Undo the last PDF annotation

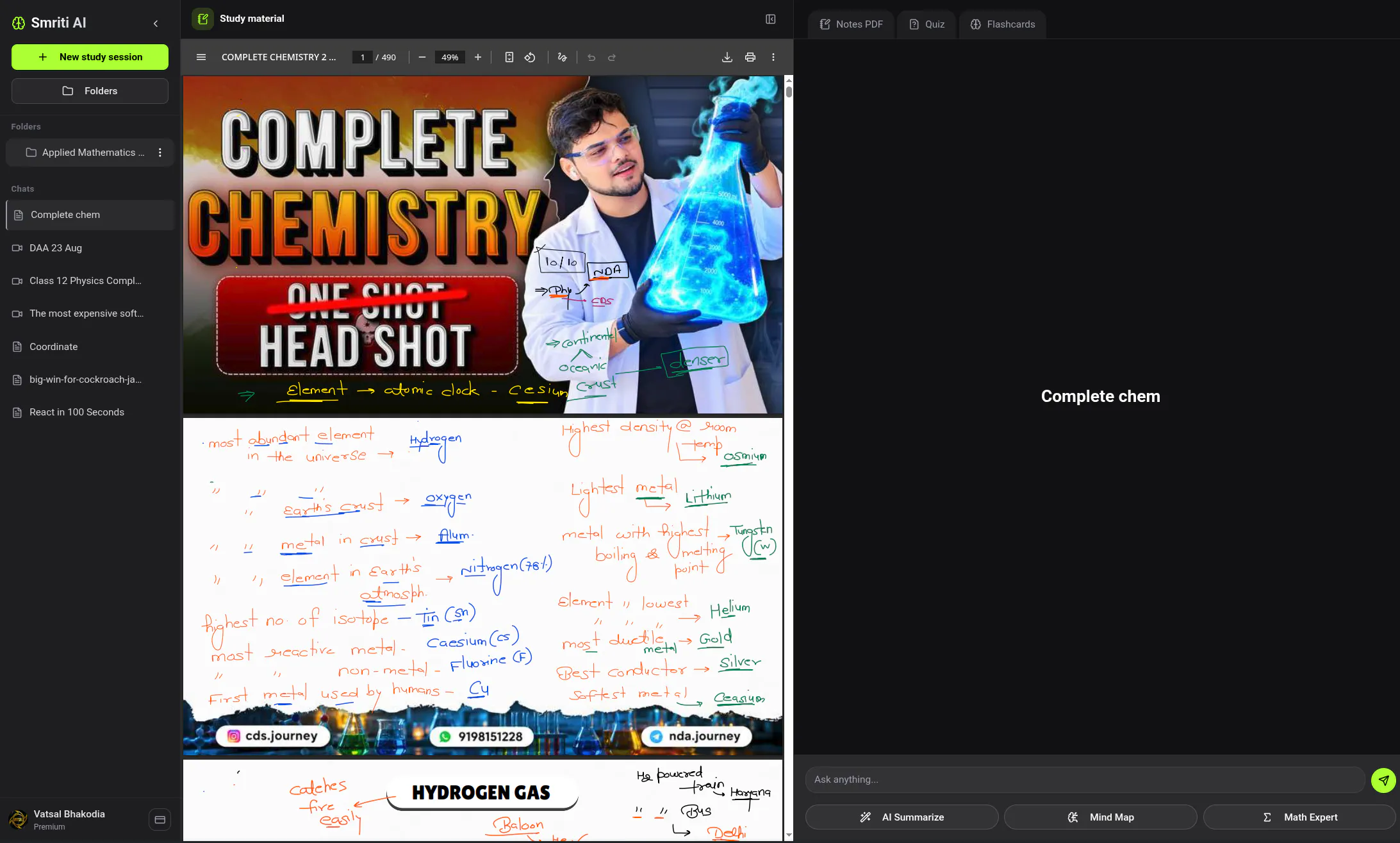pos(591,57)
